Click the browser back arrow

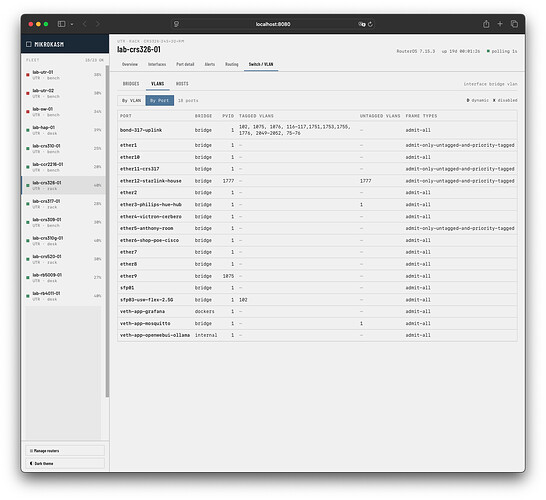click(x=85, y=24)
